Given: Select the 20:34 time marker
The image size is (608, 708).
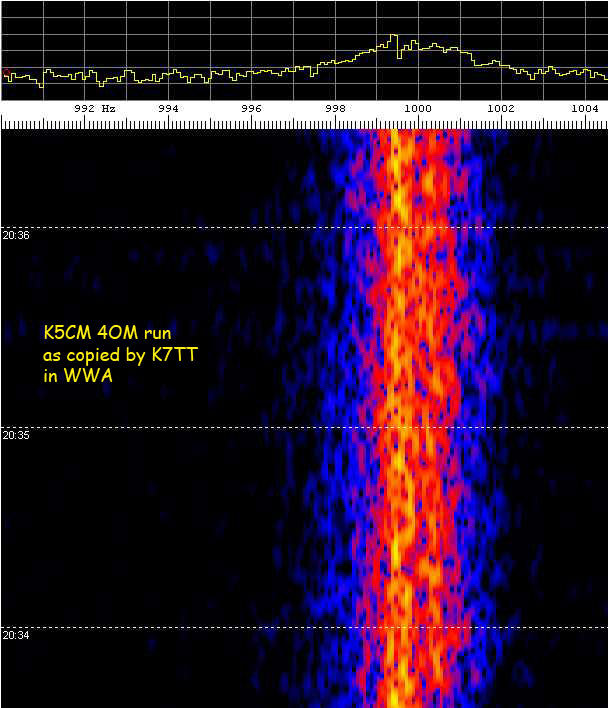Looking at the screenshot, I should [16, 635].
